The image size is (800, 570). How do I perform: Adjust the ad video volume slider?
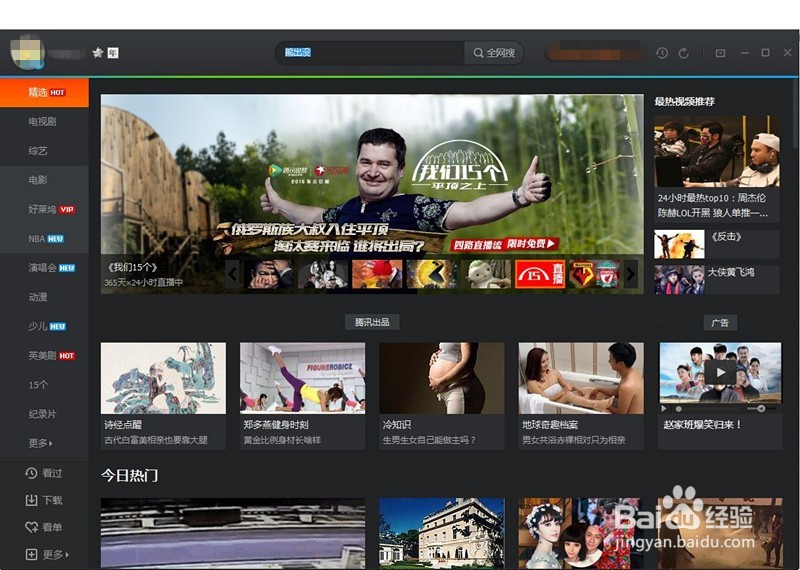coord(762,409)
